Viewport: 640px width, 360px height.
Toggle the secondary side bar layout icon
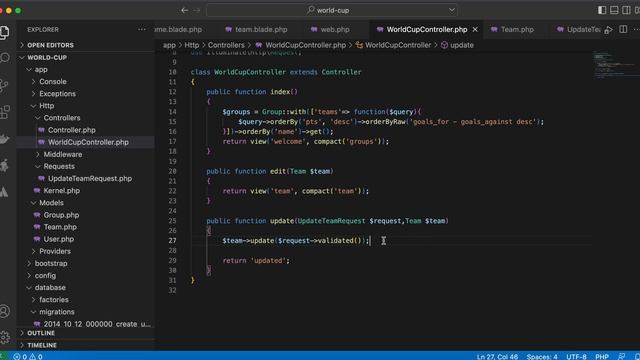pyautogui.click(x=626, y=10)
